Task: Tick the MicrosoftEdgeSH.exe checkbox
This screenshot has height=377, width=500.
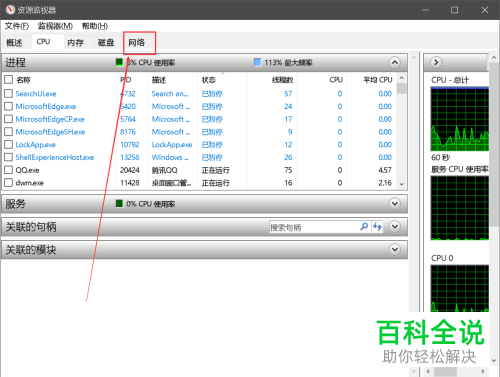Action: click(x=9, y=132)
